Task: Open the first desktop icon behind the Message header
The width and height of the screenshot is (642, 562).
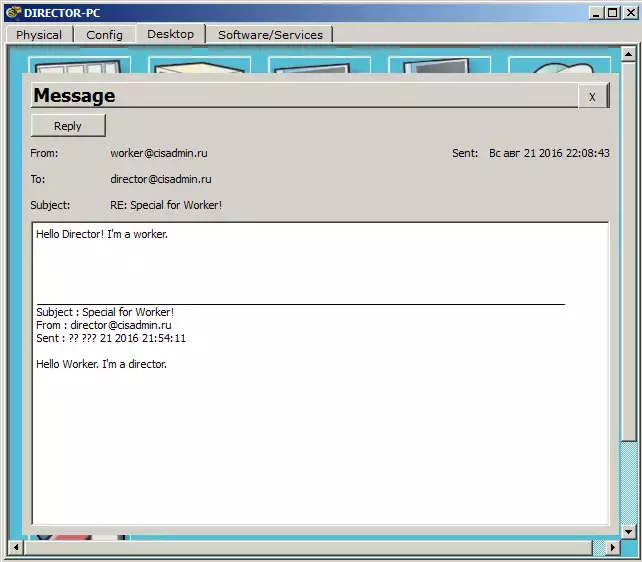Action: pos(79,65)
